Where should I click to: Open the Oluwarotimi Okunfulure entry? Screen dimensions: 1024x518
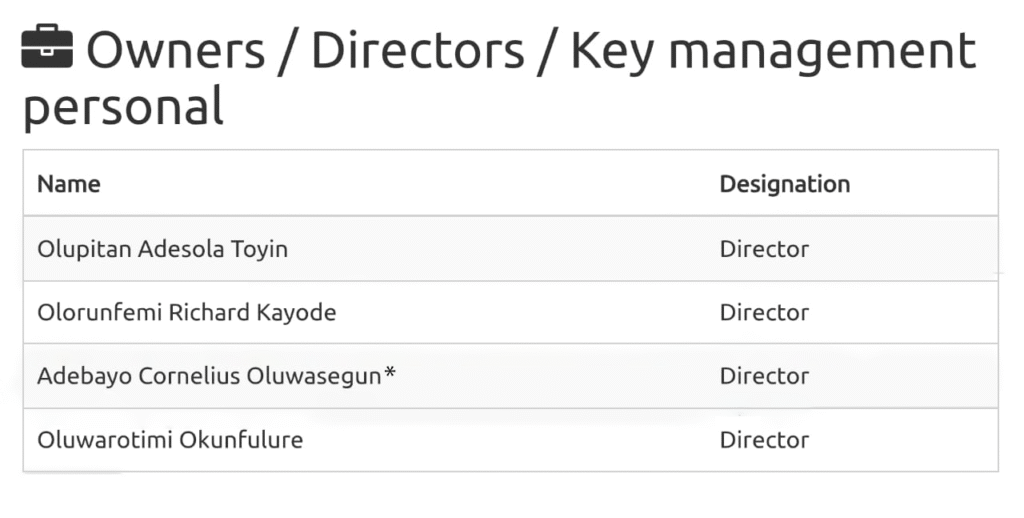tap(170, 440)
